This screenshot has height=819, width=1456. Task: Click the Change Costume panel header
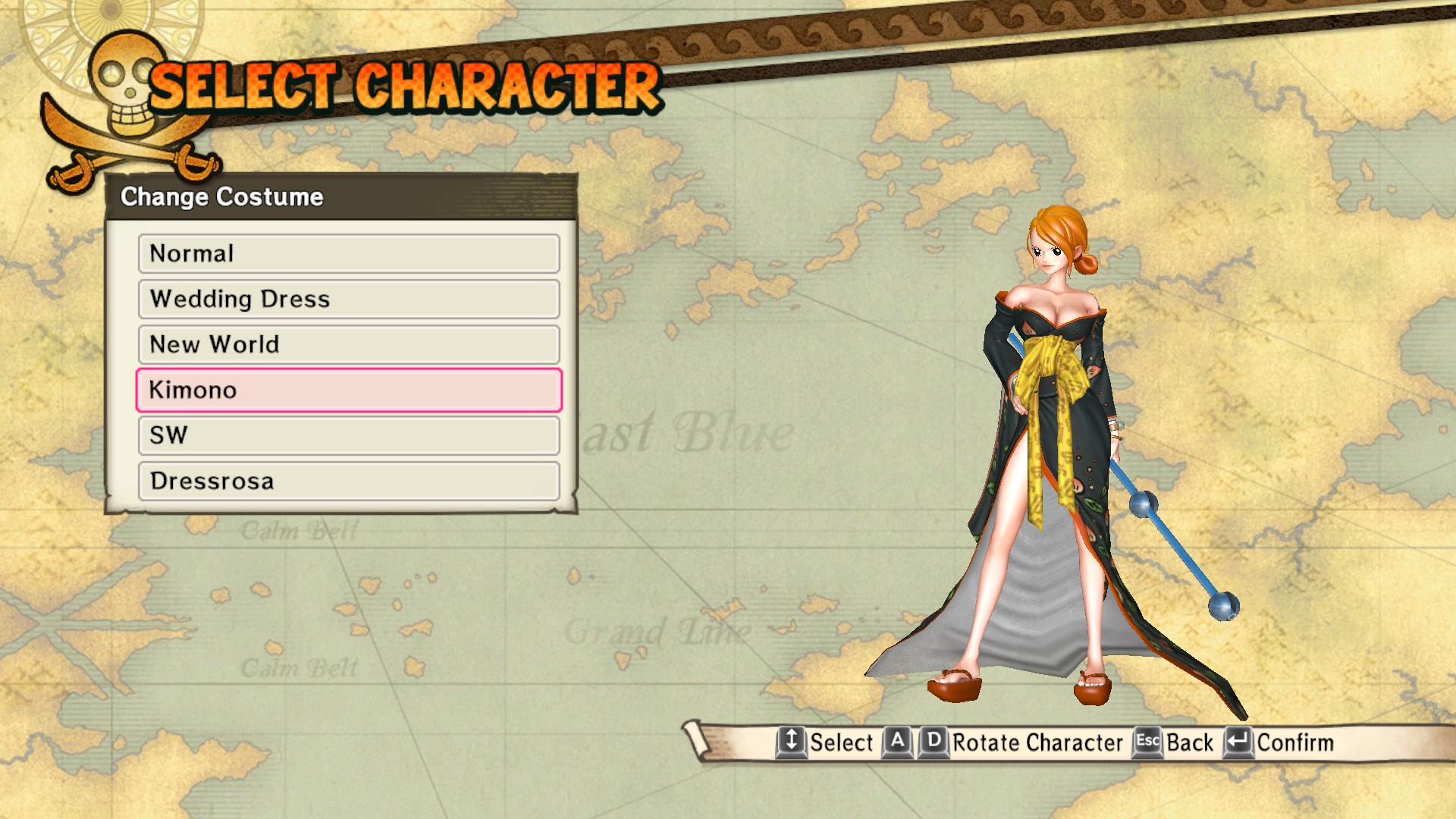(x=341, y=197)
